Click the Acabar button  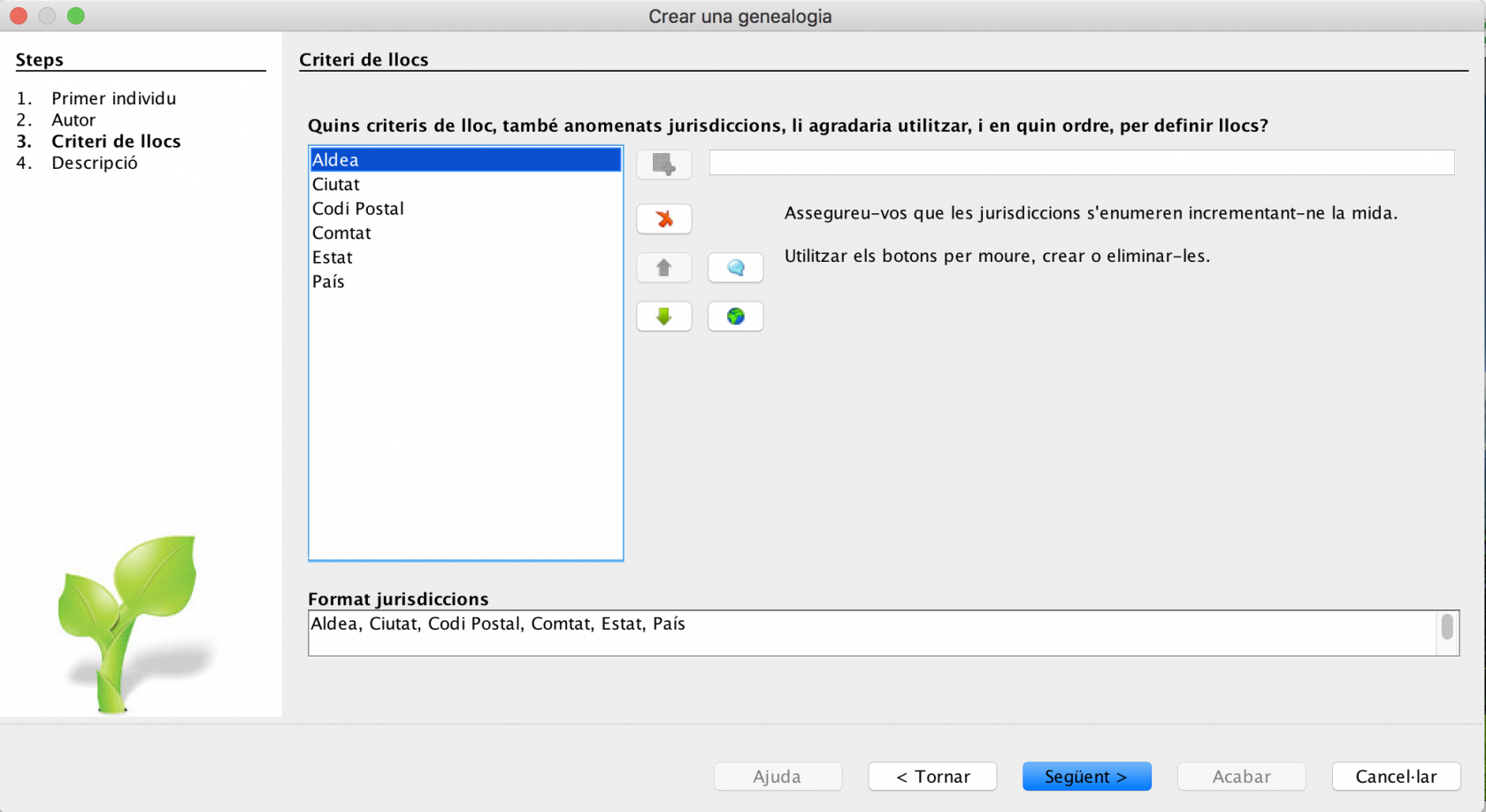pyautogui.click(x=1241, y=777)
